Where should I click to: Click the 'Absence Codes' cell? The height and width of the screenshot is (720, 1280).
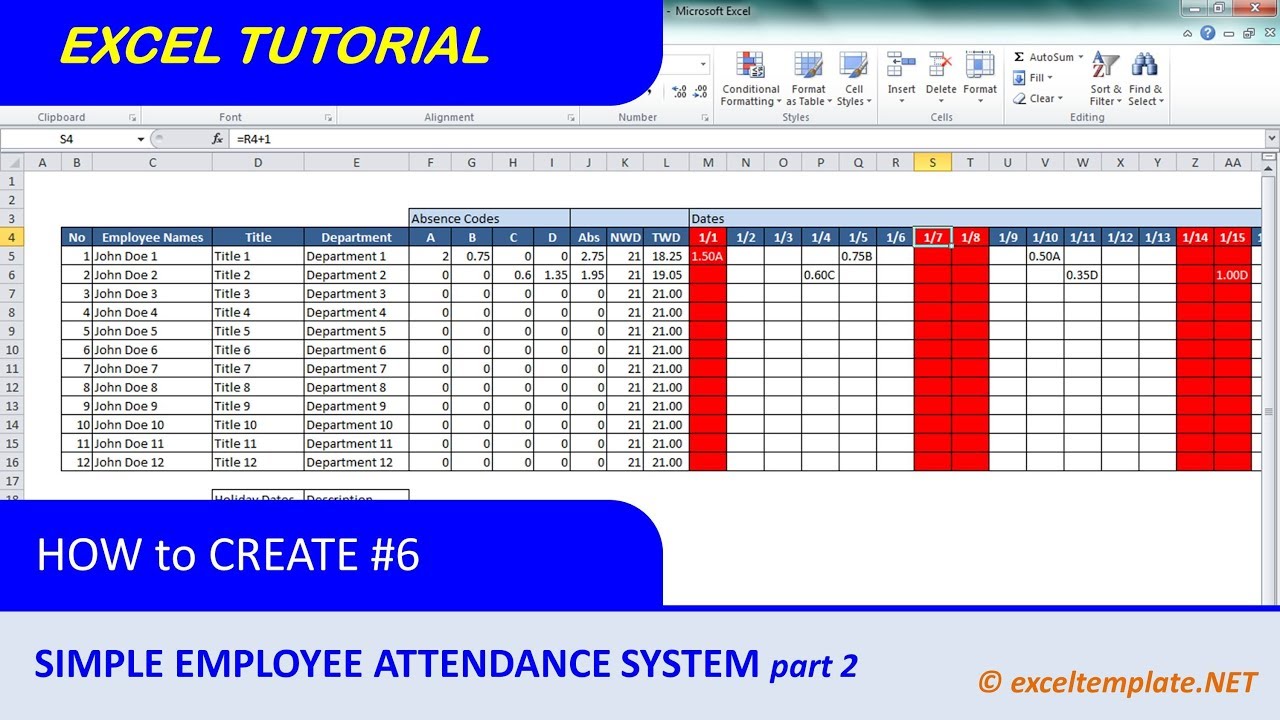point(489,218)
